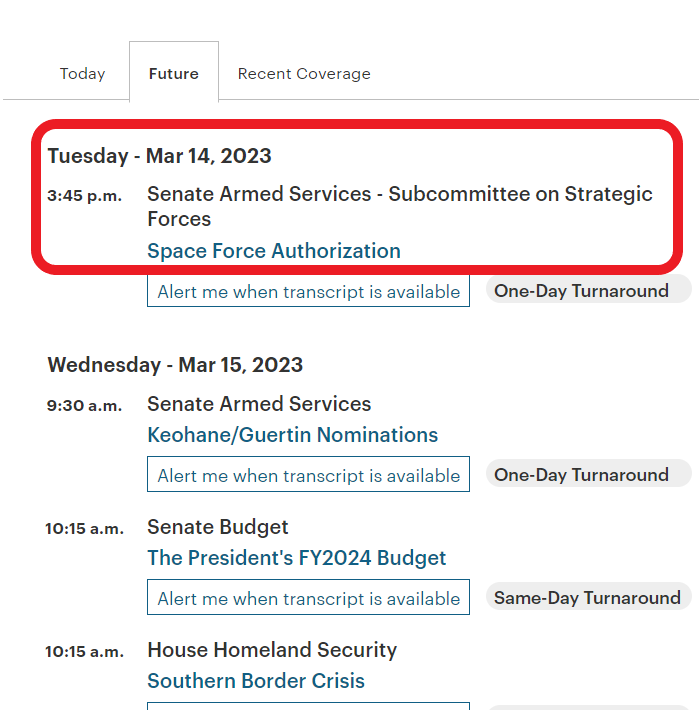Click the 3:45 p.m. time label
The width and height of the screenshot is (699, 710).
point(85,196)
